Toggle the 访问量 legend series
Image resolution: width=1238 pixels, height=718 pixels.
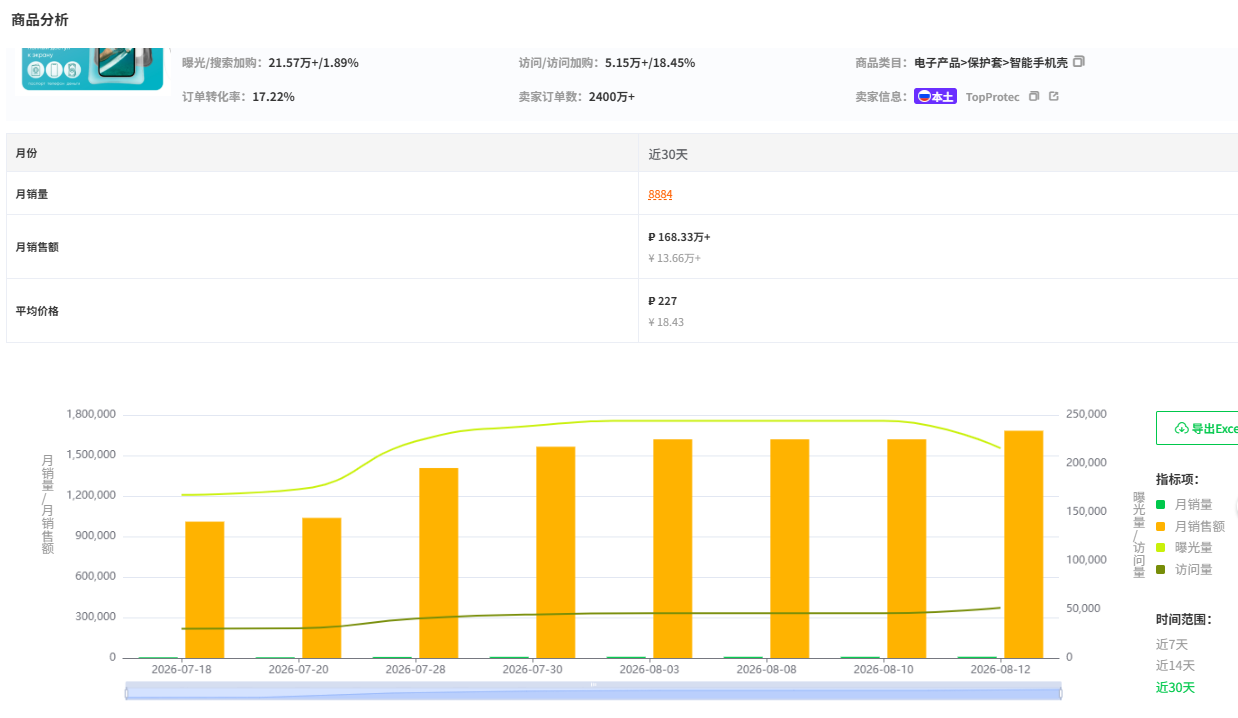[1184, 570]
